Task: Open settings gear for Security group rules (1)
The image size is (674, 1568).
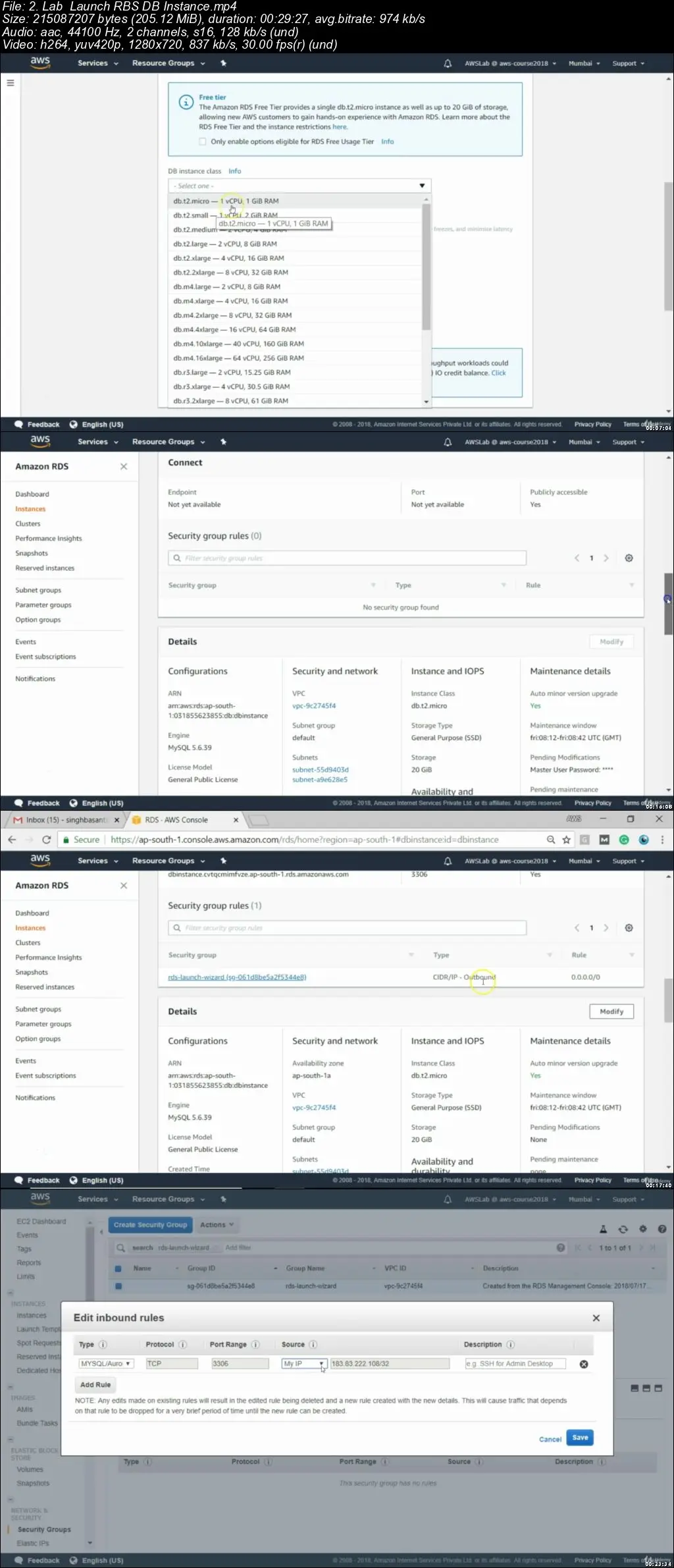Action: pos(629,928)
